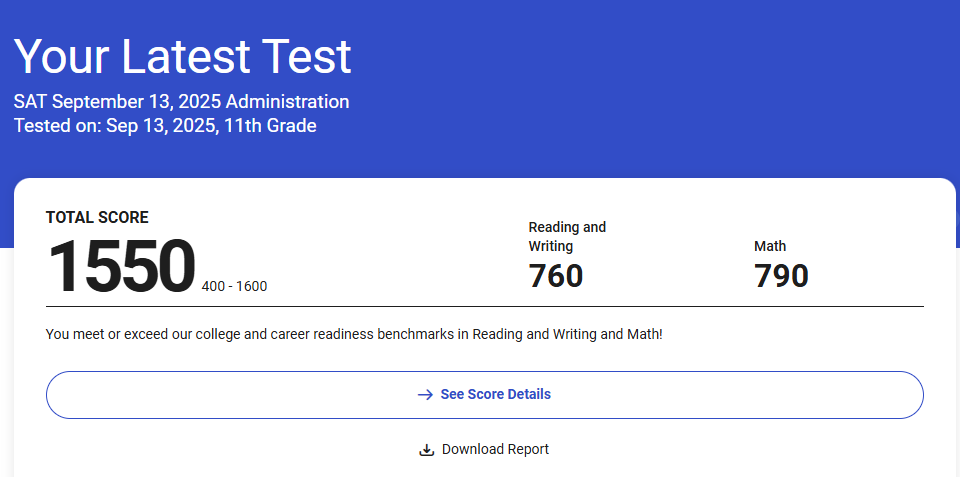The height and width of the screenshot is (477, 960).
Task: Click blank card space right of Download Report
Action: click(750, 450)
